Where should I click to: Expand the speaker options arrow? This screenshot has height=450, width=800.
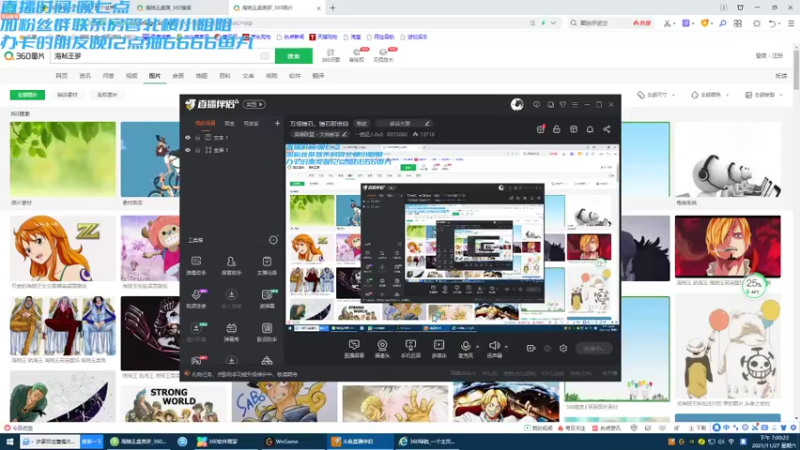click(506, 346)
